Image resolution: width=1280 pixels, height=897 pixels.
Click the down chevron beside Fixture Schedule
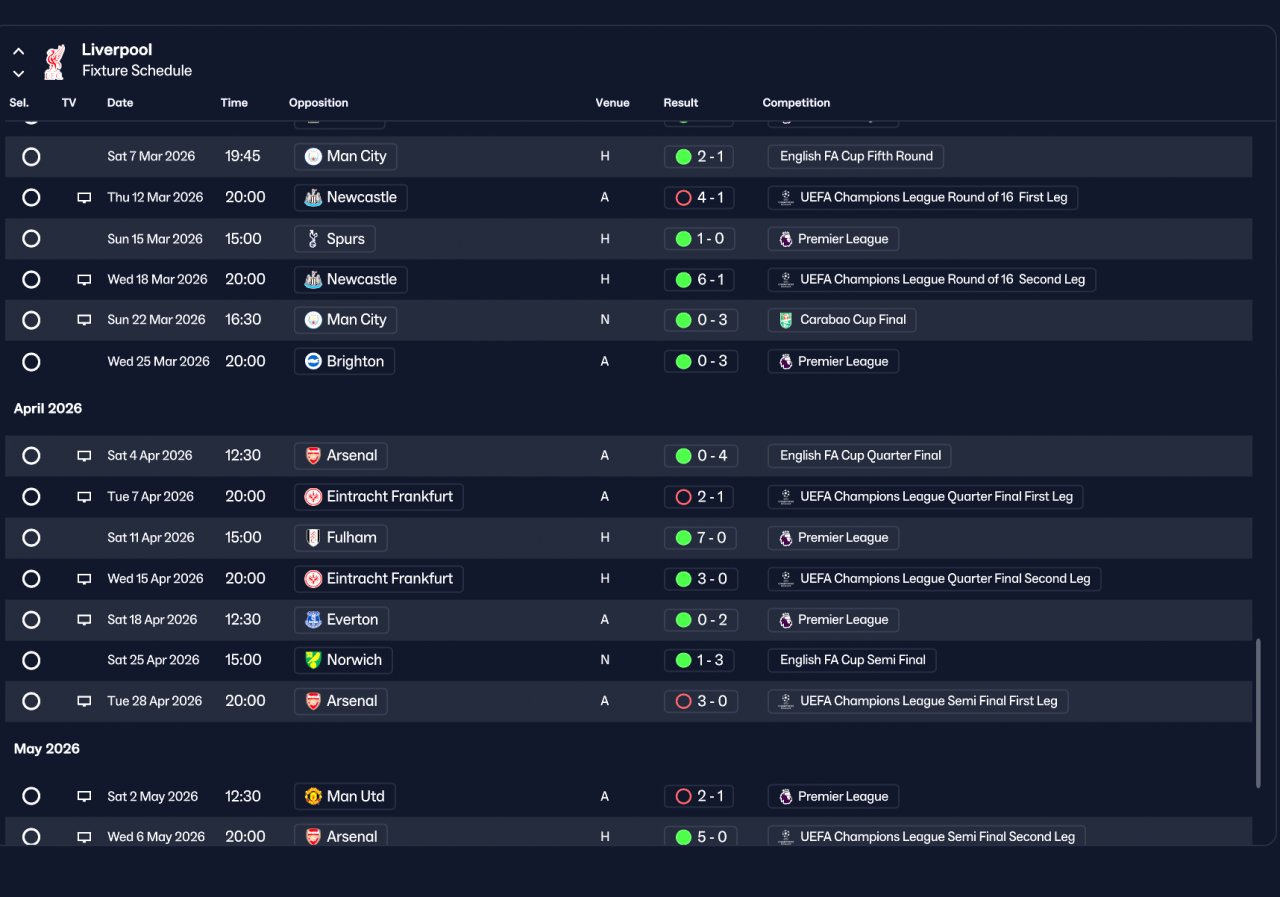pos(18,73)
